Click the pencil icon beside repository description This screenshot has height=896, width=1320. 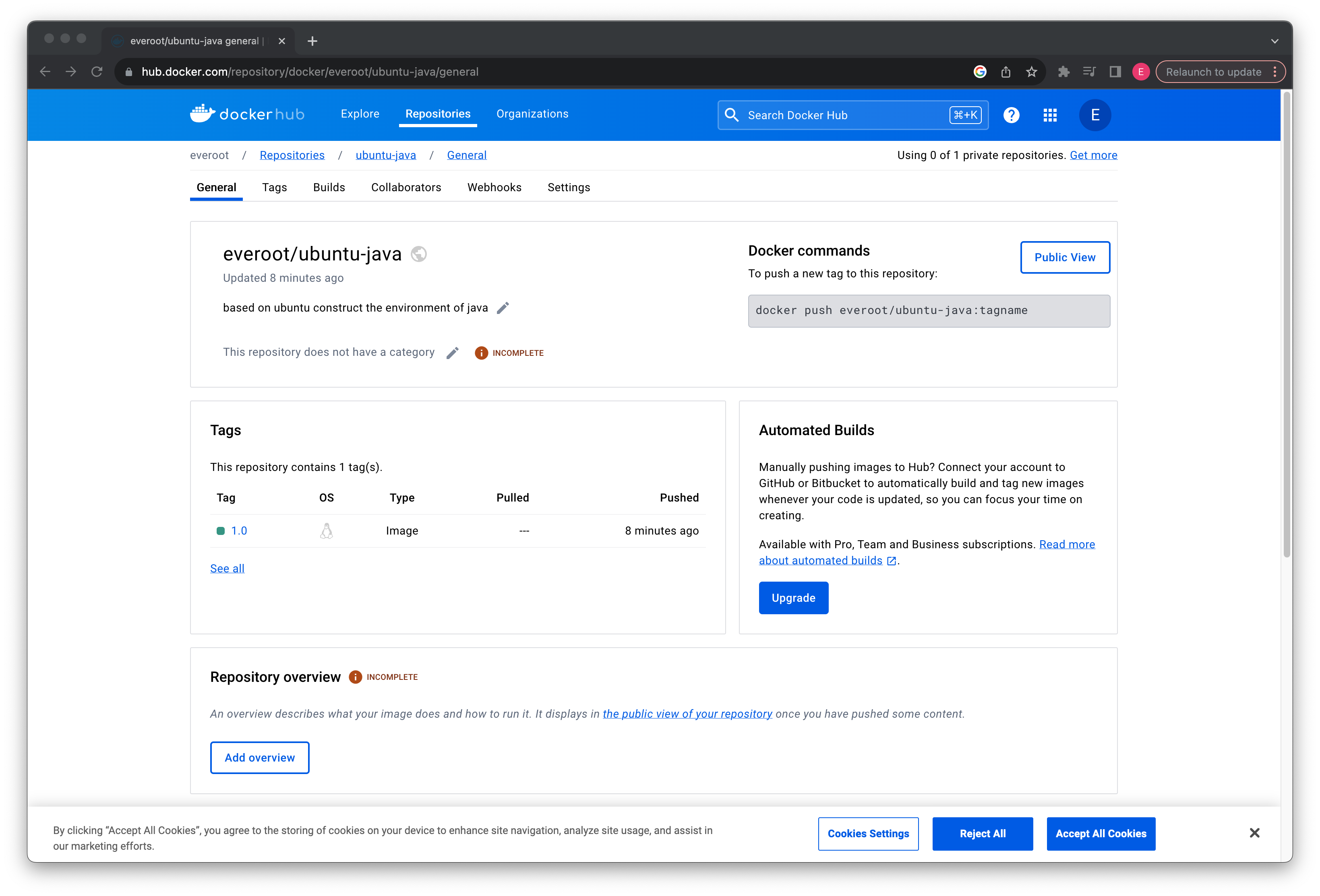(503, 308)
